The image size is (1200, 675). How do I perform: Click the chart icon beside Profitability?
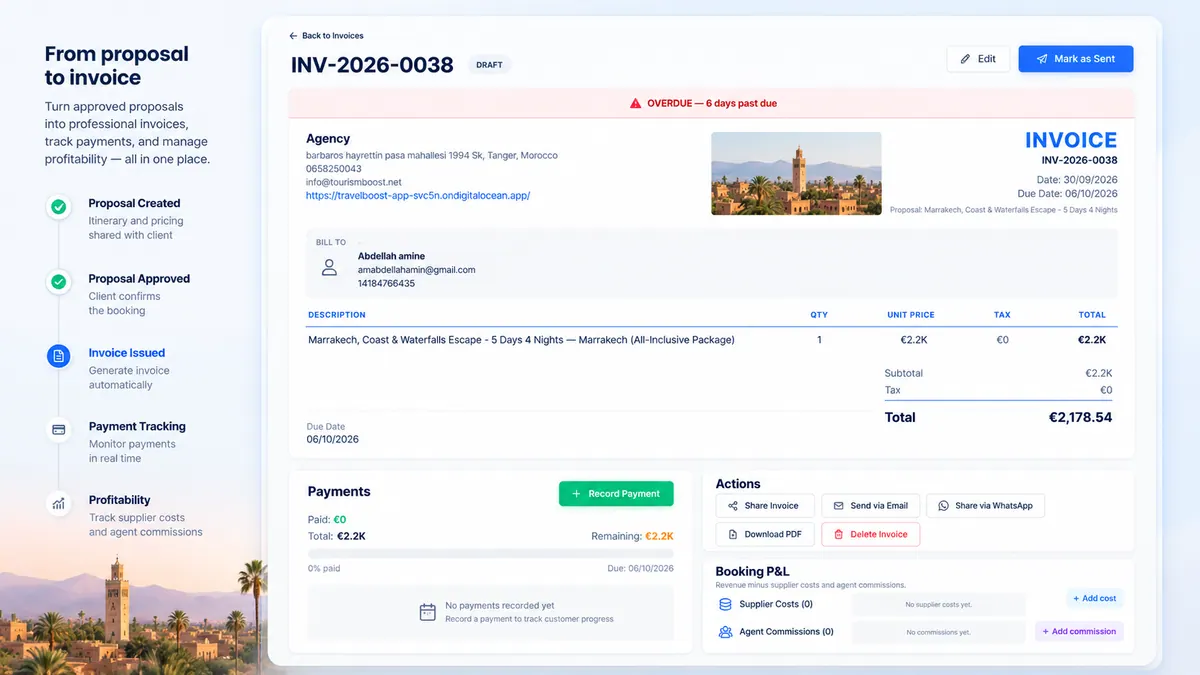point(59,504)
